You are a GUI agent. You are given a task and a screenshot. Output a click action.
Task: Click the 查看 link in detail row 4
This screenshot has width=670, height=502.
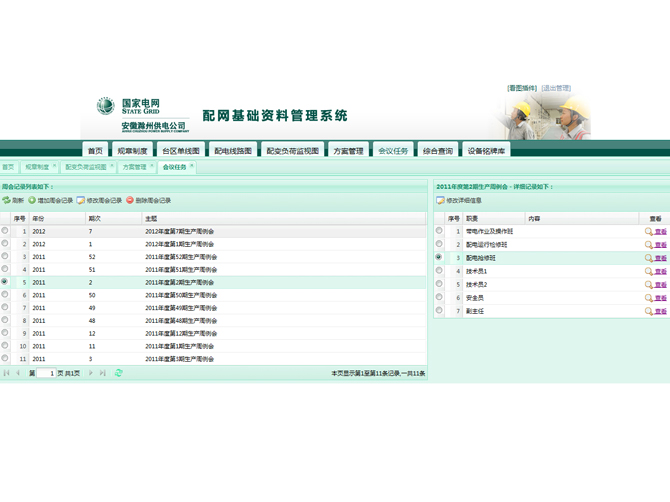[661, 271]
